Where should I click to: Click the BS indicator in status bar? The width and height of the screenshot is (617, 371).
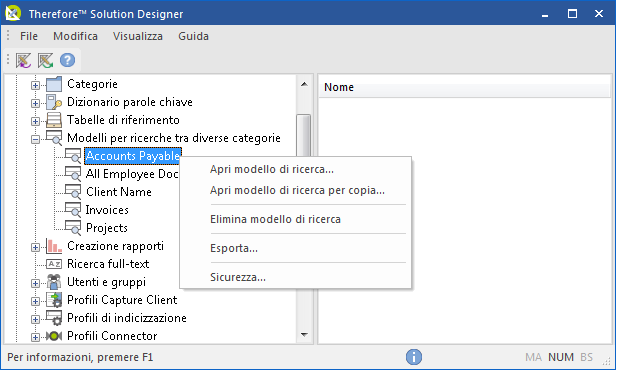click(586, 357)
